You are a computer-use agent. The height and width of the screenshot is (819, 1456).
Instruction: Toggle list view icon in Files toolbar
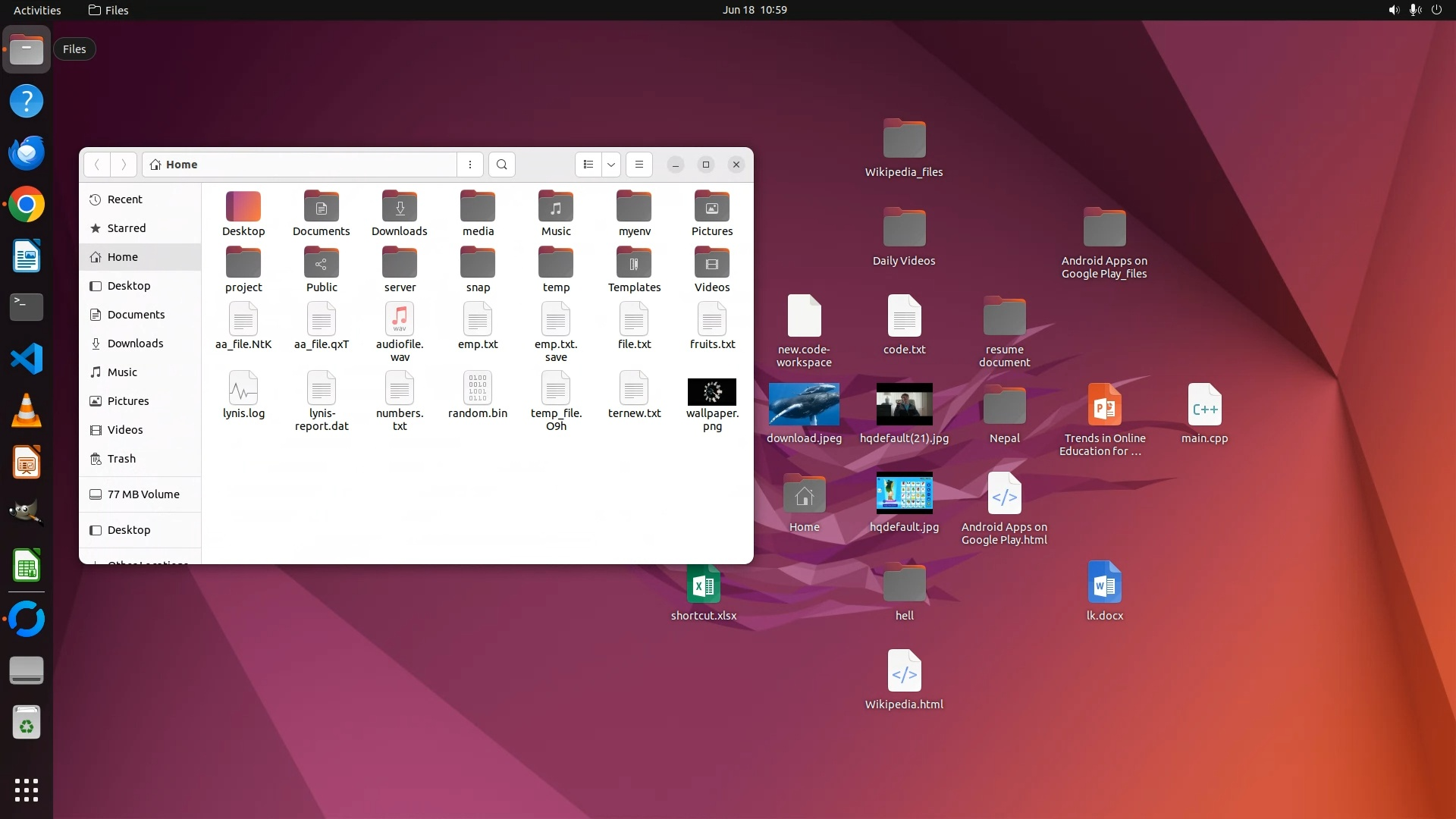[x=588, y=165]
